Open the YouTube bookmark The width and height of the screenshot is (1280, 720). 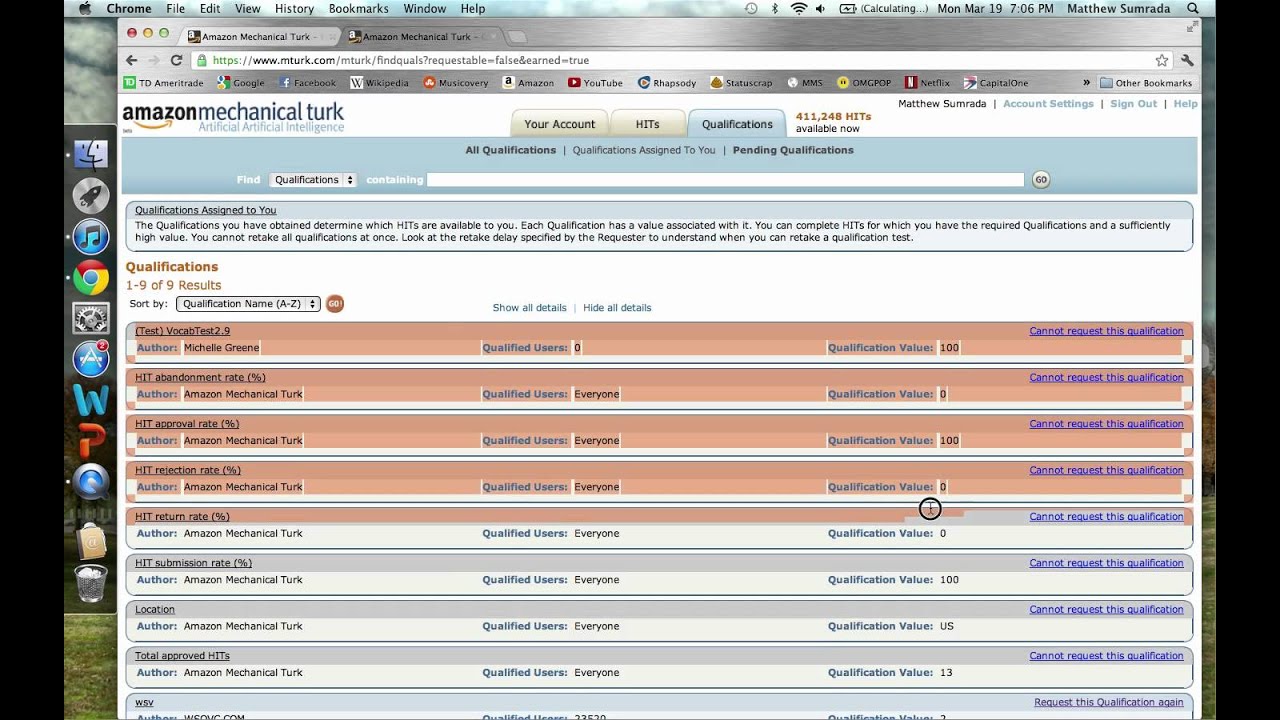(595, 83)
